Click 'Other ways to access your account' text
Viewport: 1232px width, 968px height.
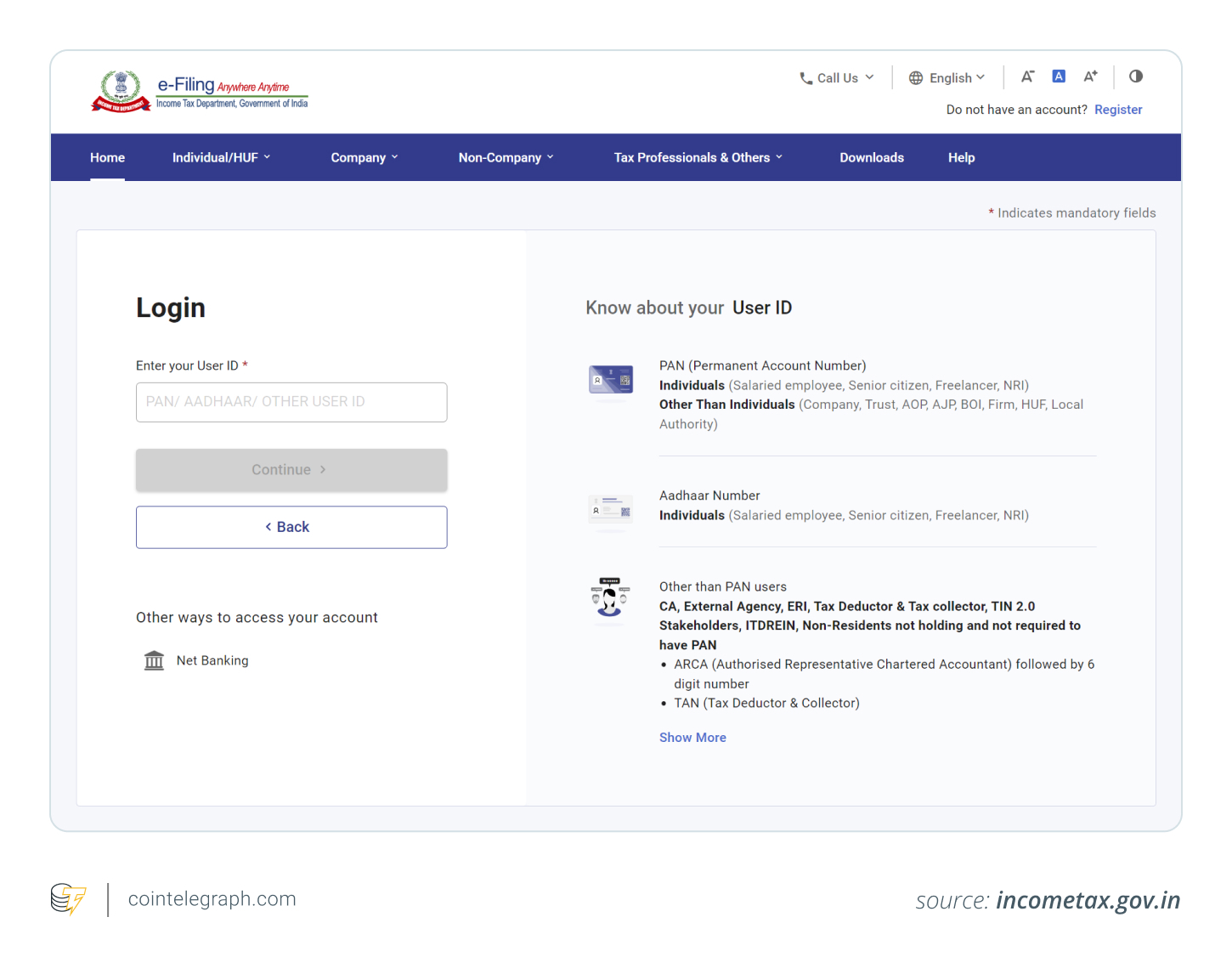coord(257,618)
